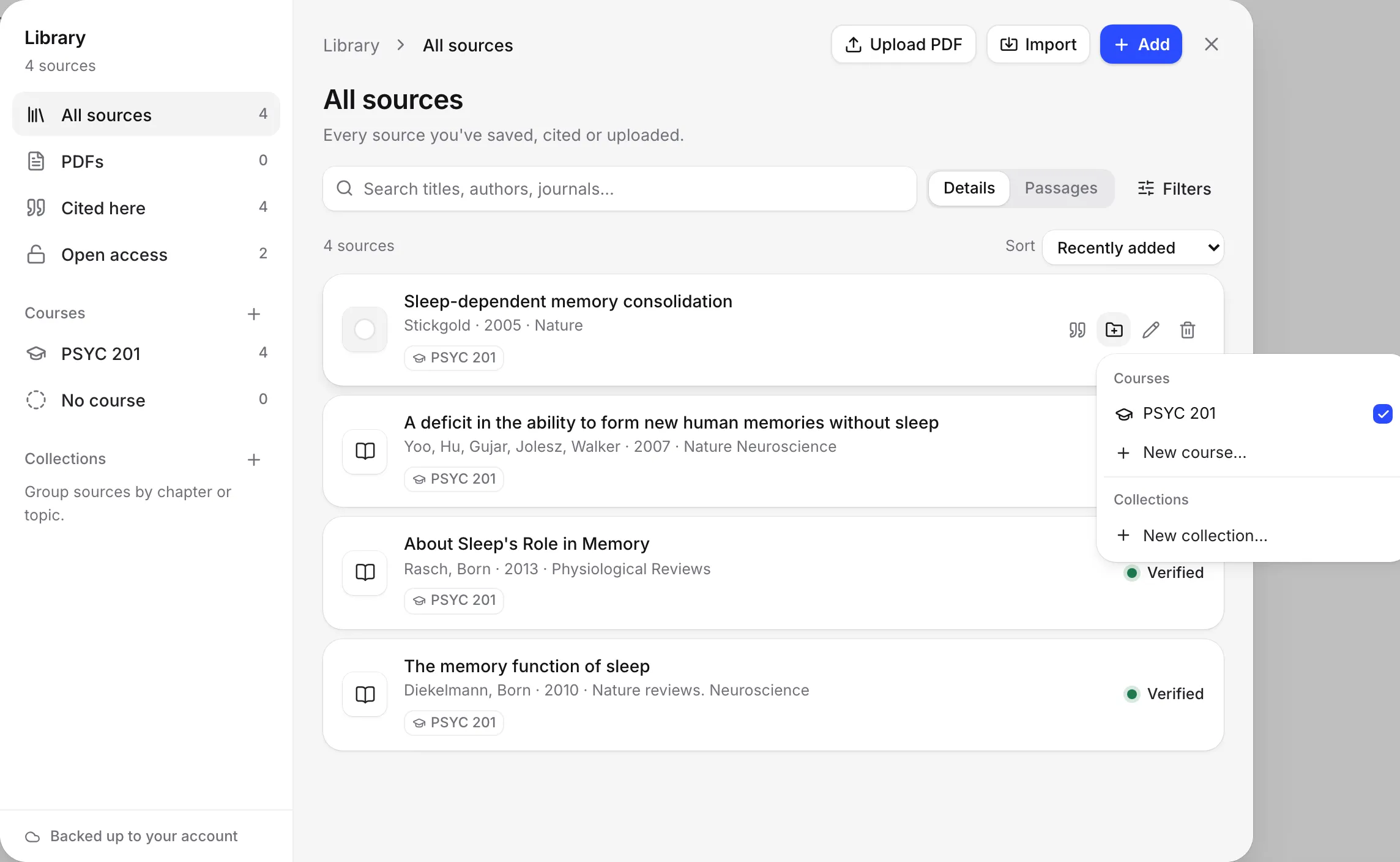Click the search magnifier icon

point(344,189)
